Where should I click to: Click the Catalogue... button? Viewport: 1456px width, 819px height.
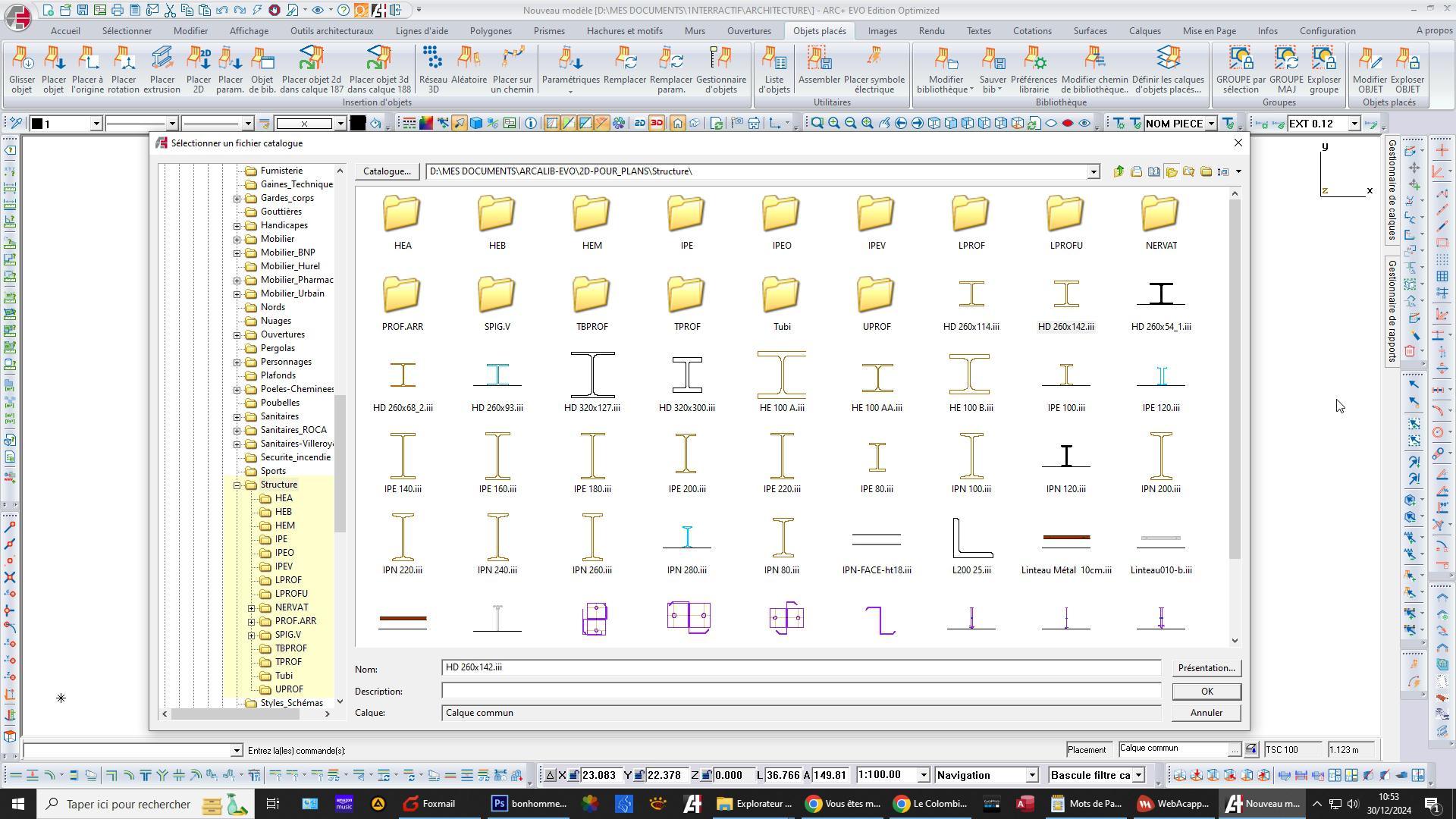tap(387, 171)
